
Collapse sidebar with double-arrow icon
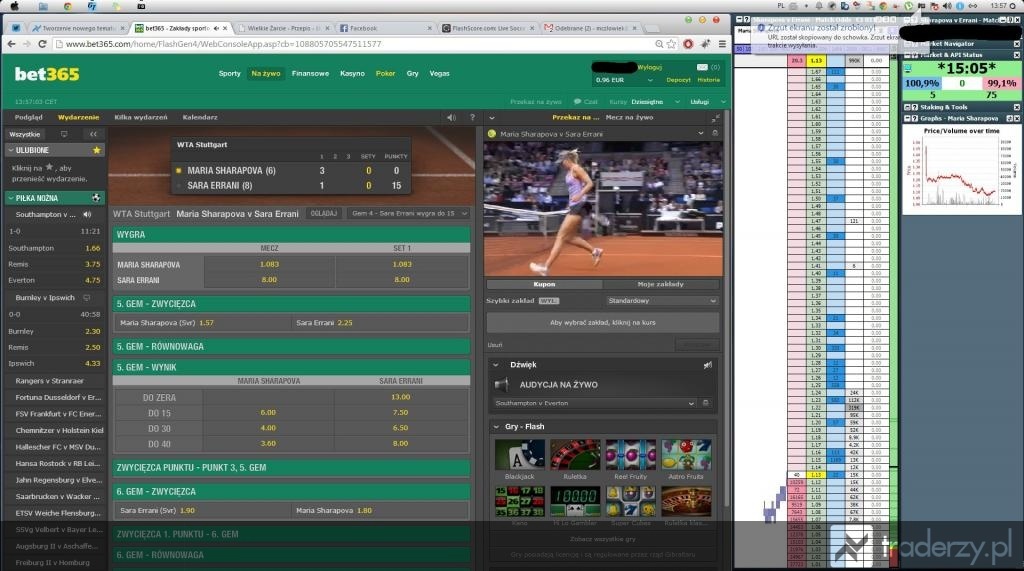pos(93,134)
